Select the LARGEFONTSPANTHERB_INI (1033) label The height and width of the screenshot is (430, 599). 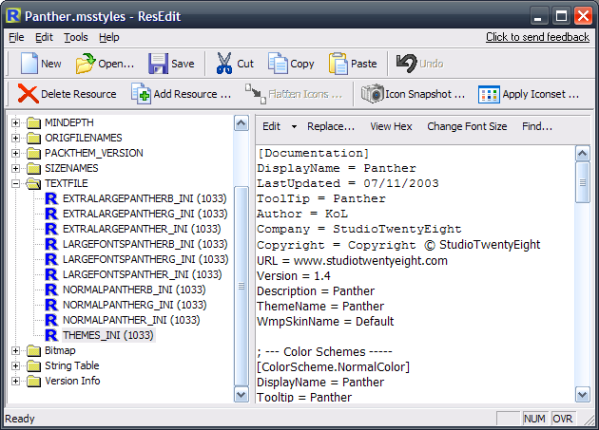[145, 244]
